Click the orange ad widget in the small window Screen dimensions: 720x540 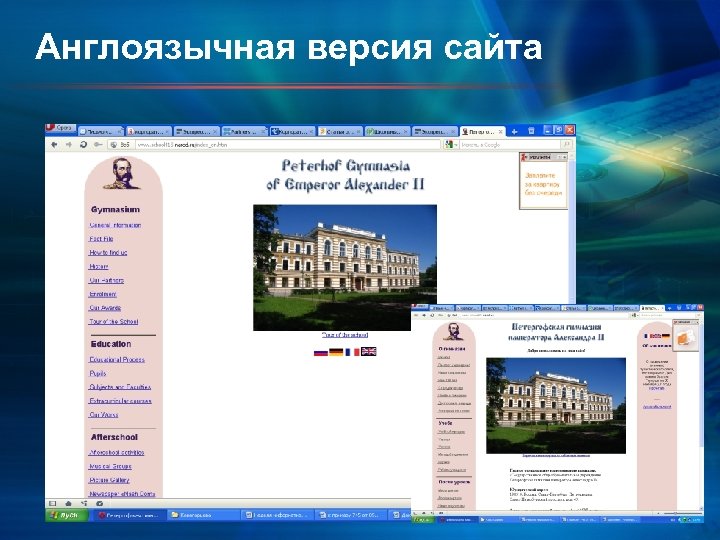click(x=685, y=338)
